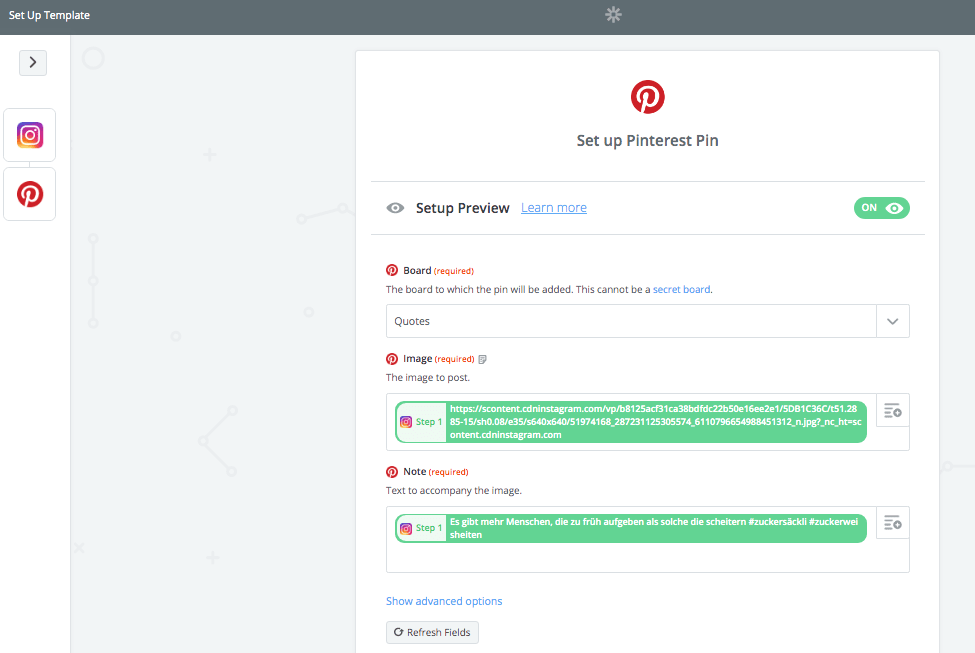
Task: Open the Learn more link
Action: tap(553, 208)
